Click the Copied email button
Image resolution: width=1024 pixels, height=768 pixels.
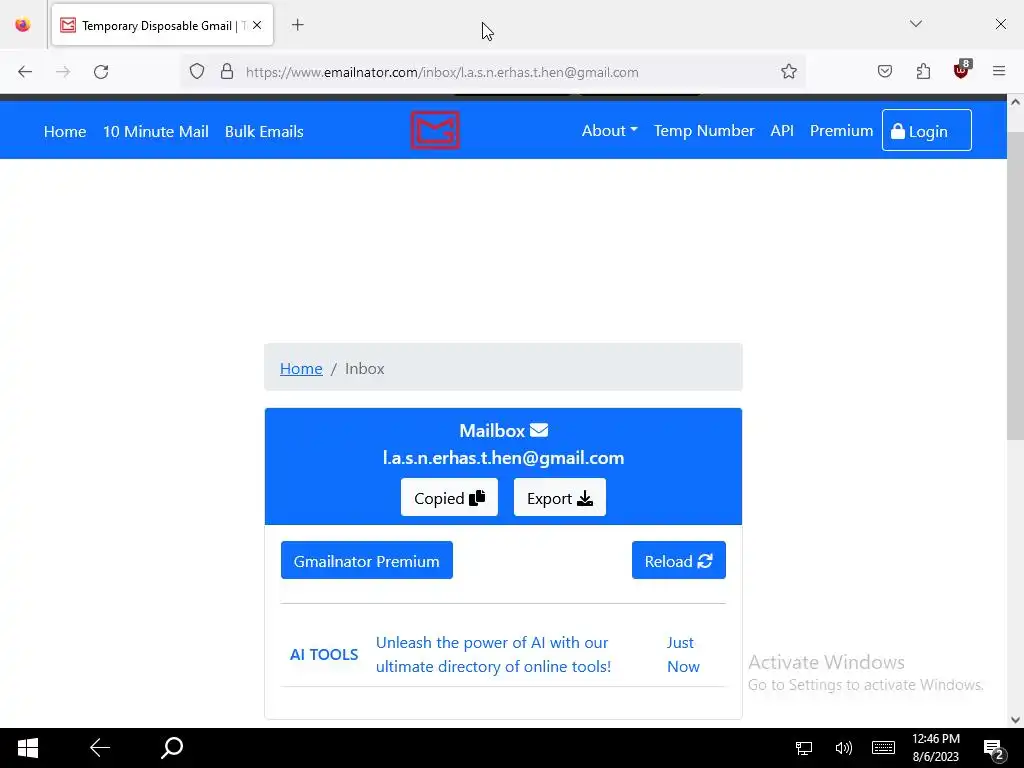(x=449, y=498)
